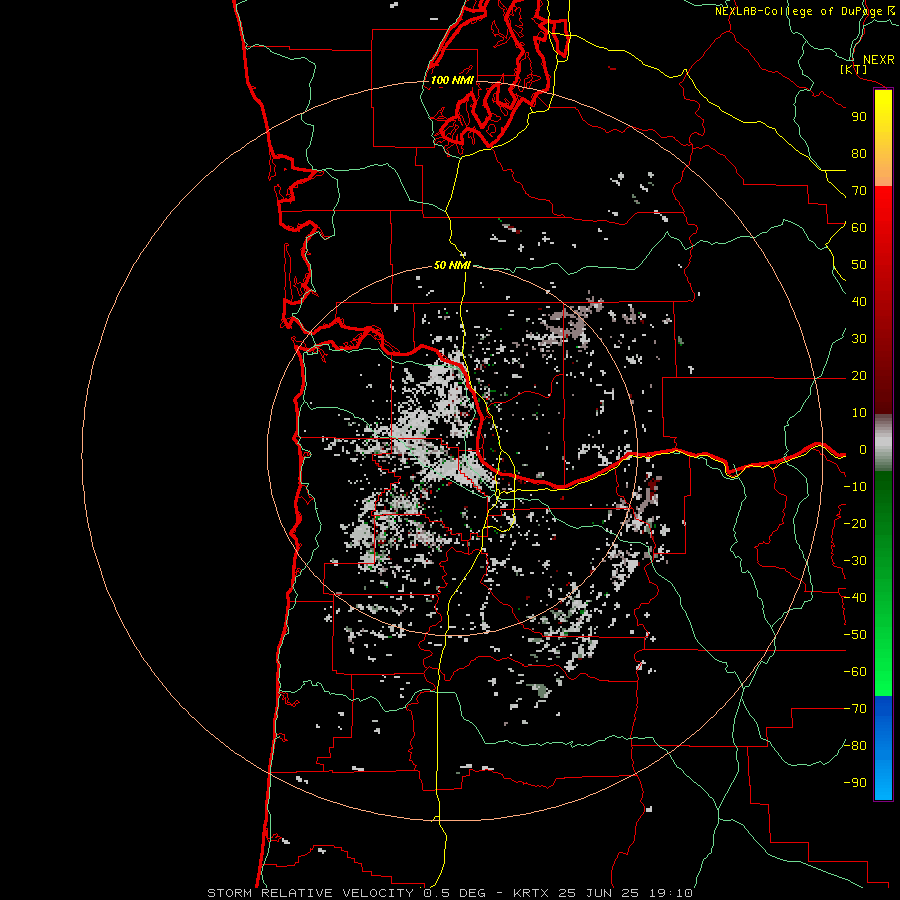Click the 30 value on the velocity scale

click(x=859, y=339)
